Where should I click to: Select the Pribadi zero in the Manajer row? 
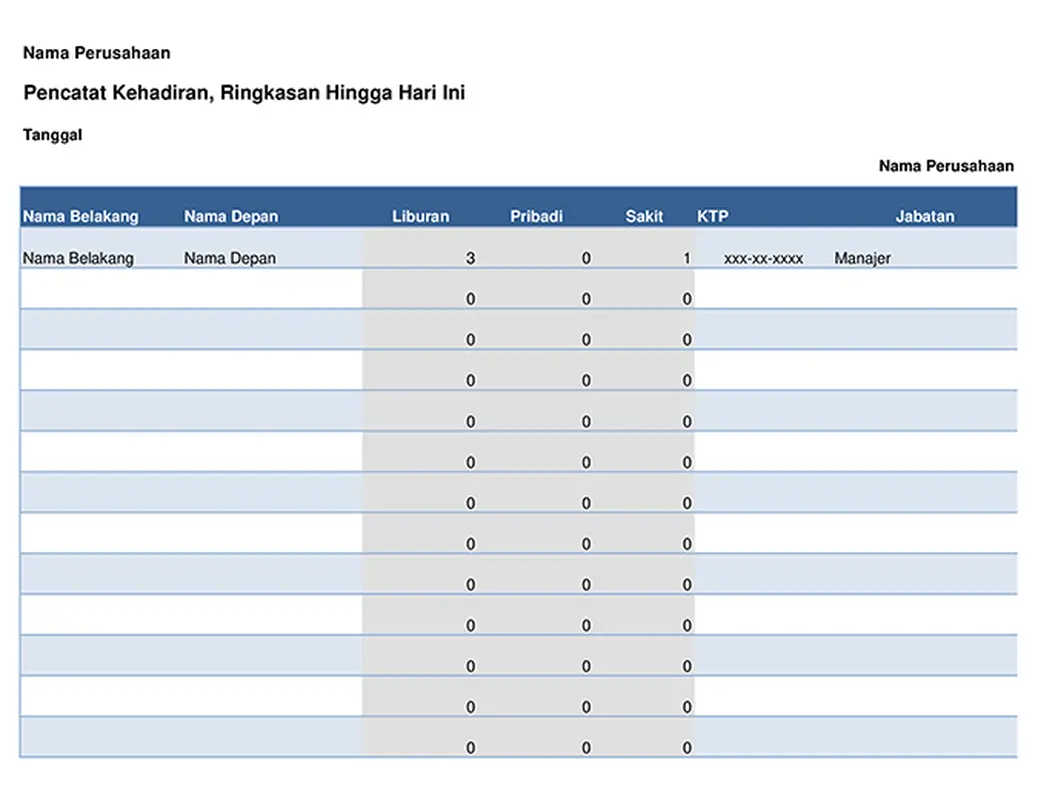click(586, 258)
